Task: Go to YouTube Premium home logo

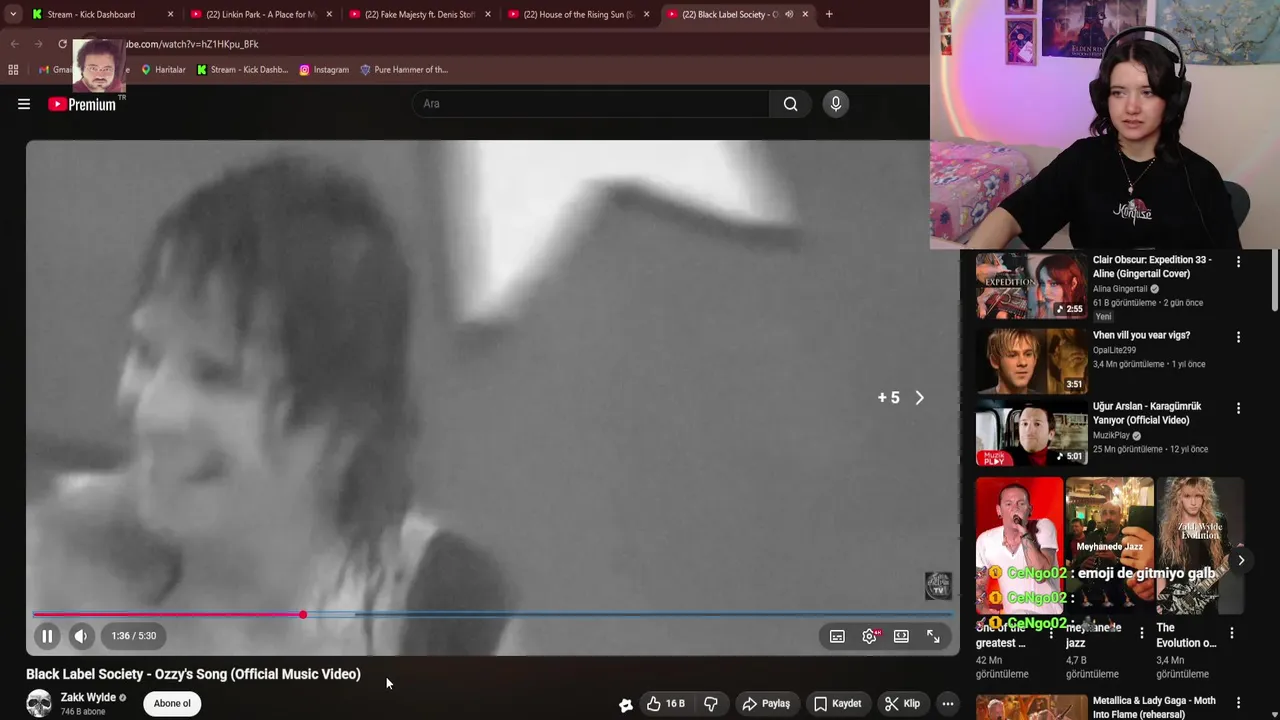Action: (x=82, y=104)
